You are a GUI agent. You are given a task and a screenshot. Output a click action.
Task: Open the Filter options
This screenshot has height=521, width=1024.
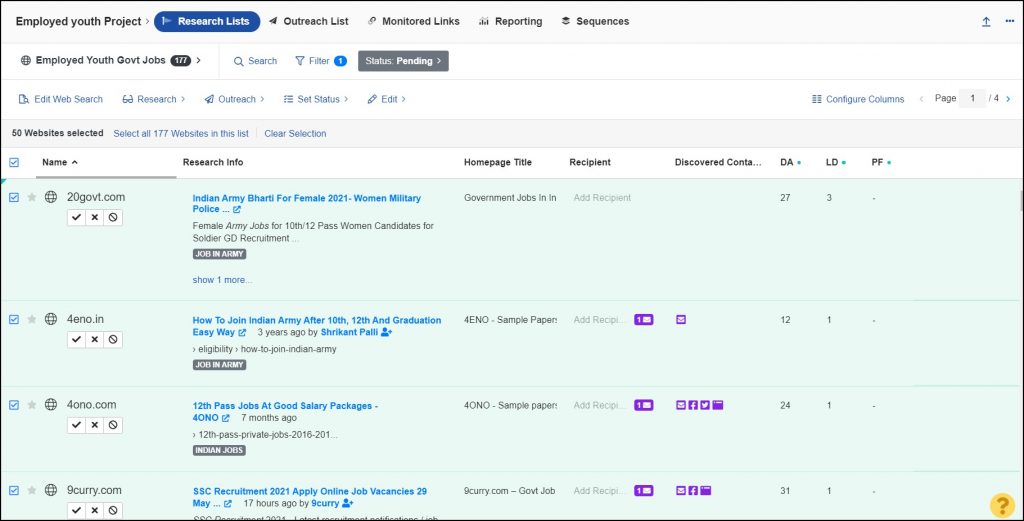coord(321,61)
